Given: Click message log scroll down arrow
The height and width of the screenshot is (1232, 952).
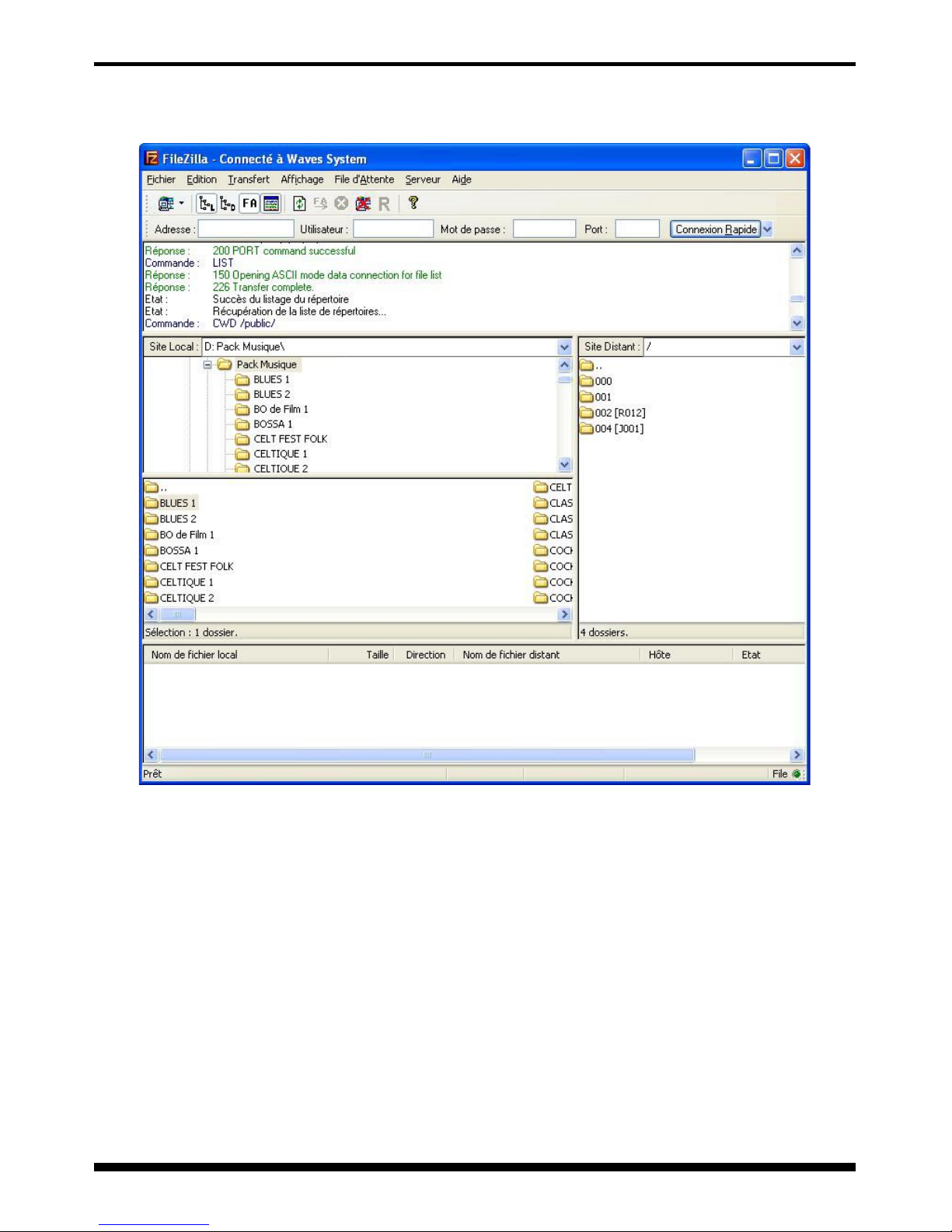Looking at the screenshot, I should [797, 323].
